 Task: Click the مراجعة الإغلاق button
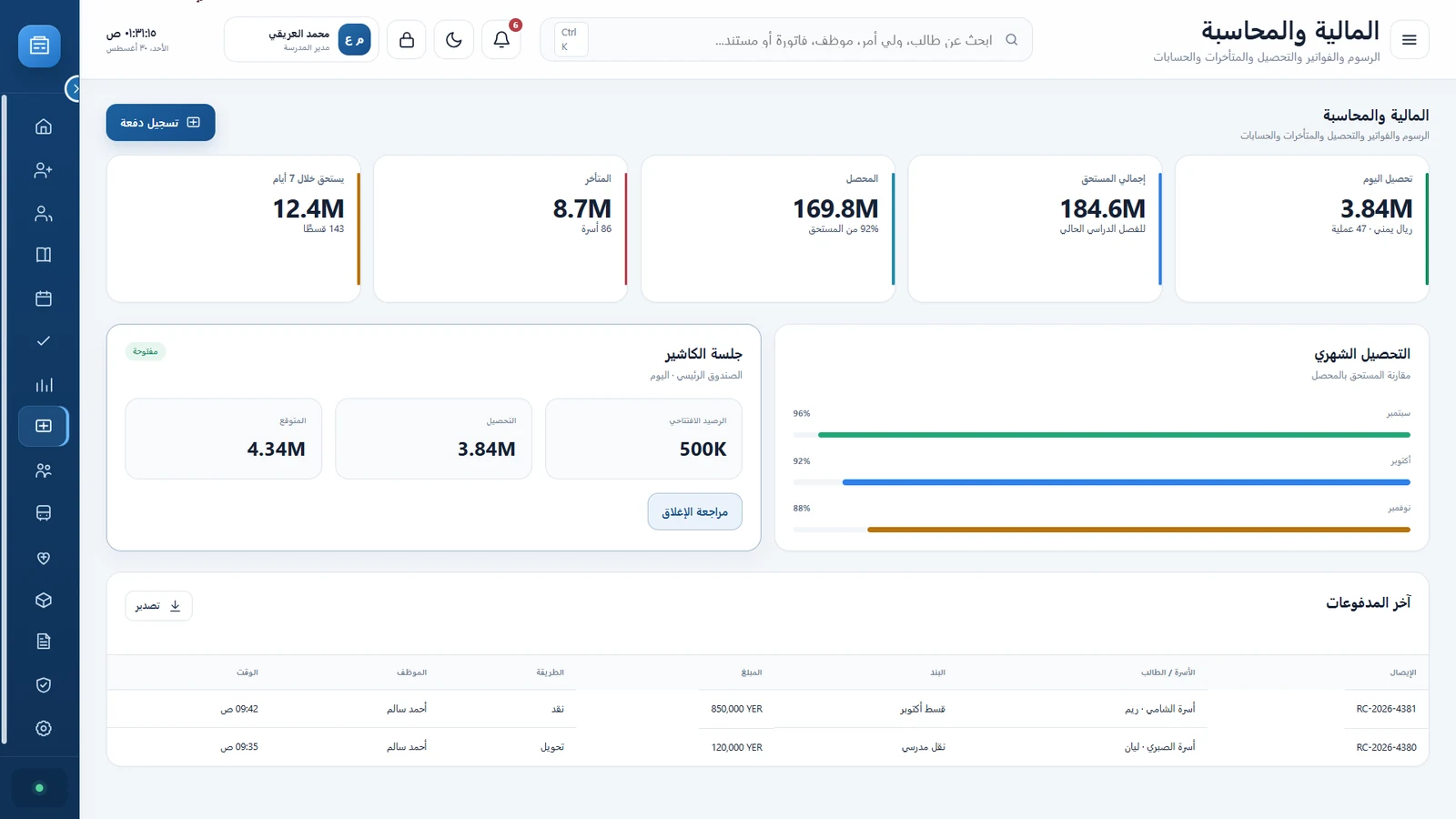(695, 512)
